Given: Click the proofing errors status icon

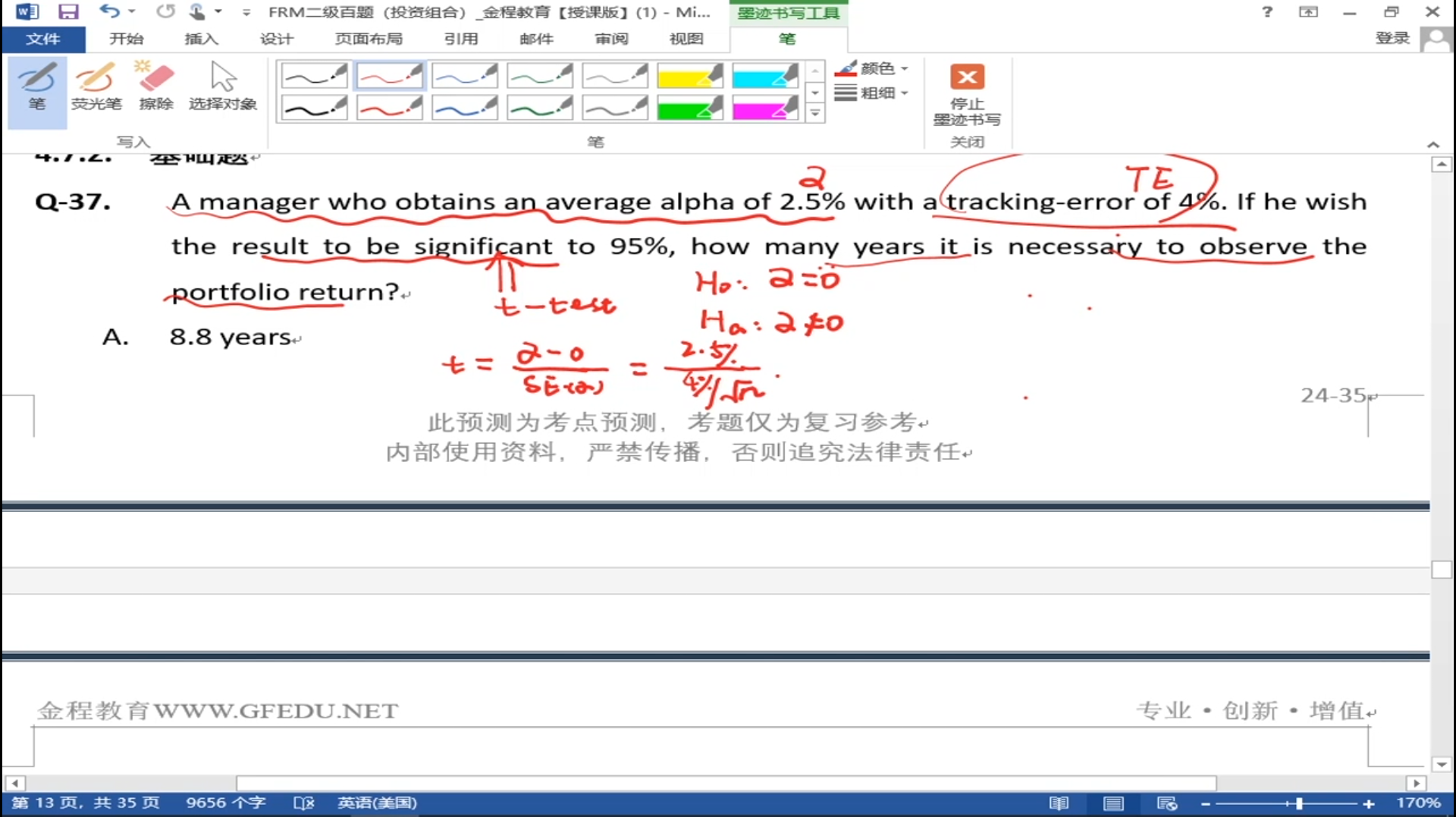Looking at the screenshot, I should tap(303, 803).
